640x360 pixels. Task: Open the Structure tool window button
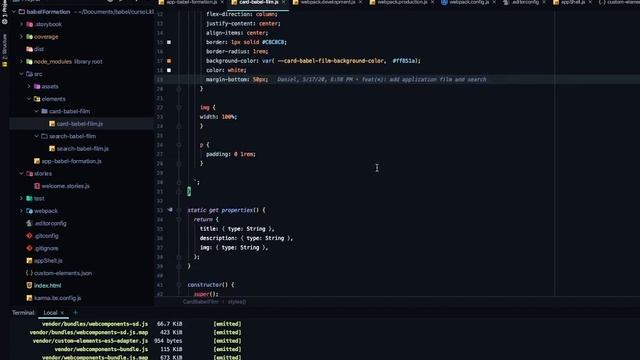(5, 49)
